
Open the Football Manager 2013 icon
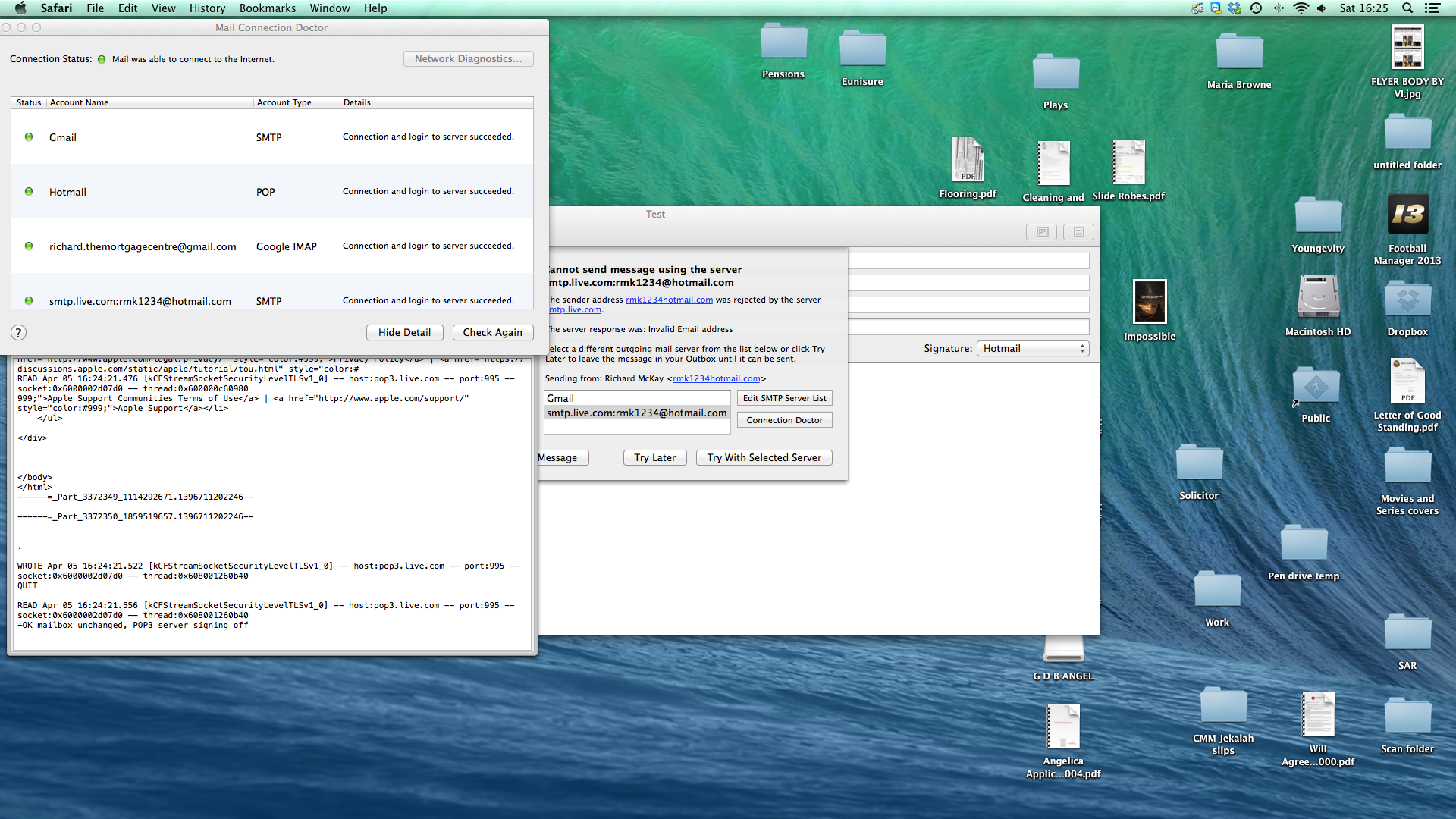[1407, 215]
